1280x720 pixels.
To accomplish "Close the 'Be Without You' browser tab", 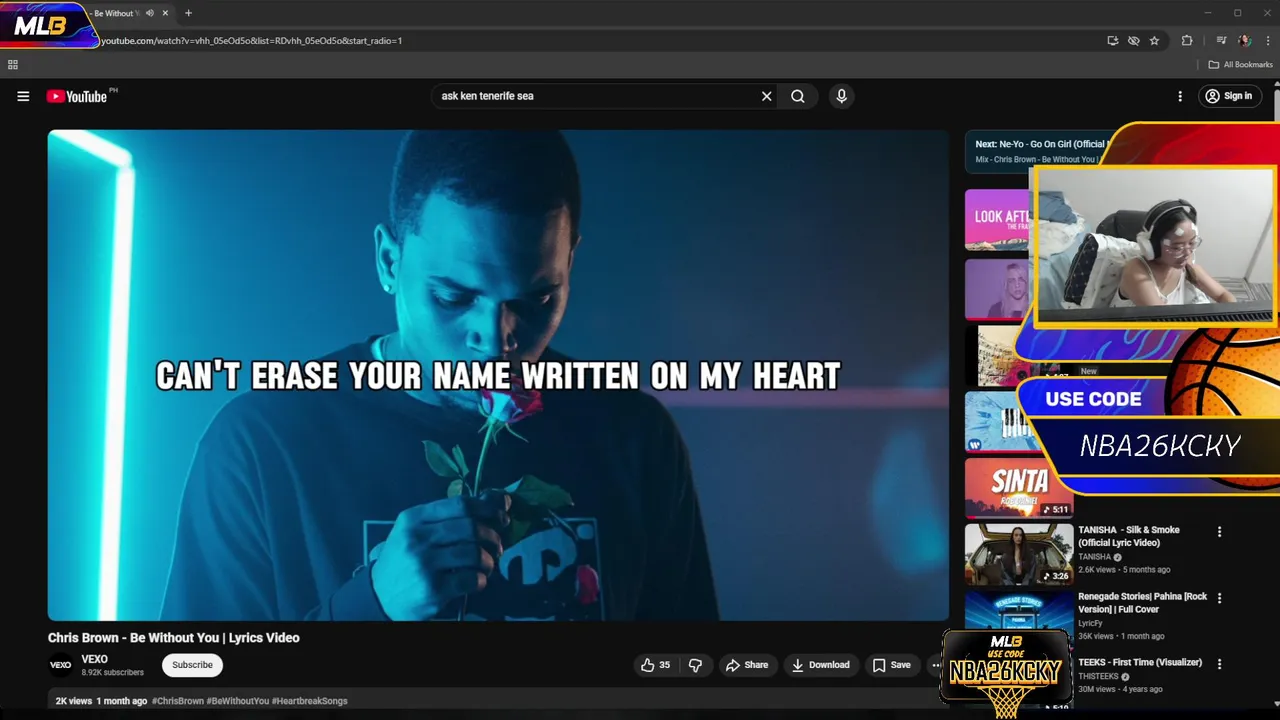I will click(x=166, y=13).
